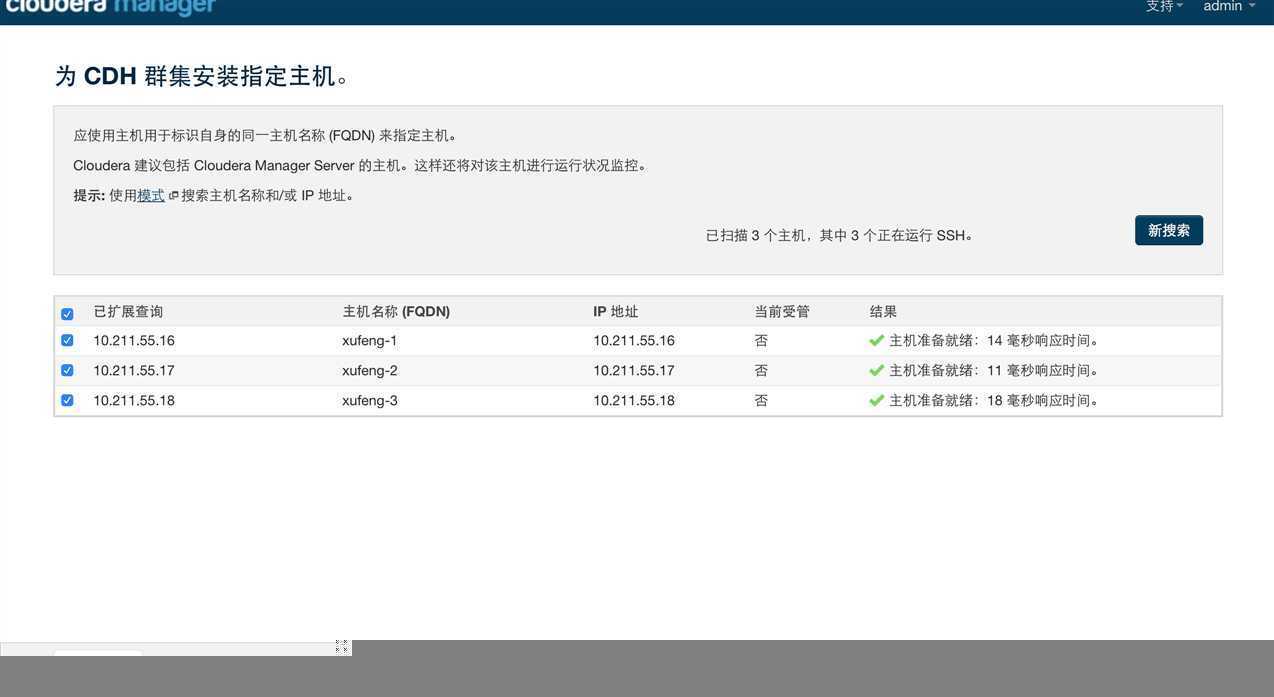This screenshot has width=1274, height=697.
Task: Select hostname xufeng-2 cell
Action: (370, 371)
